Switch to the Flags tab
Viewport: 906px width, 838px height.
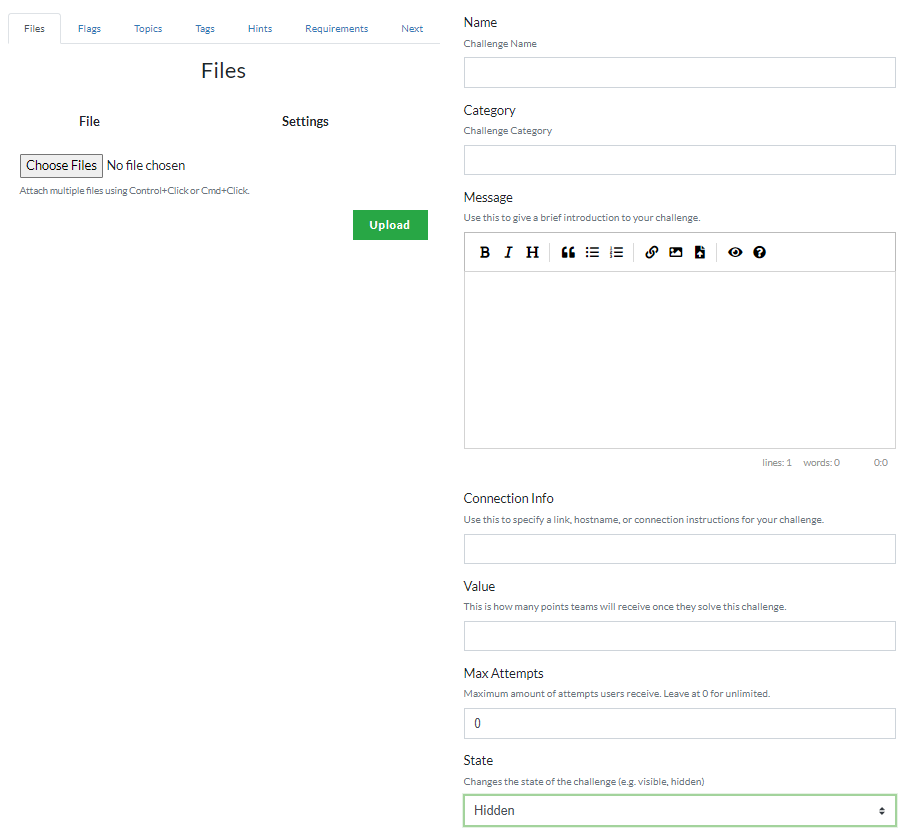(x=89, y=29)
